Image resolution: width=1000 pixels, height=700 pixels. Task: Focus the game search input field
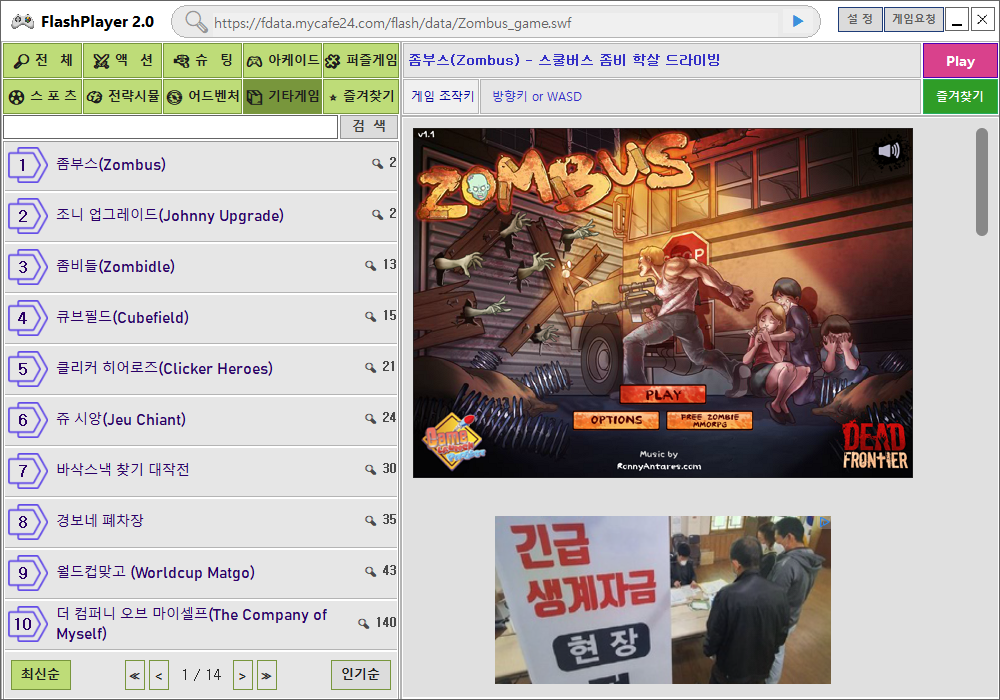(x=170, y=127)
